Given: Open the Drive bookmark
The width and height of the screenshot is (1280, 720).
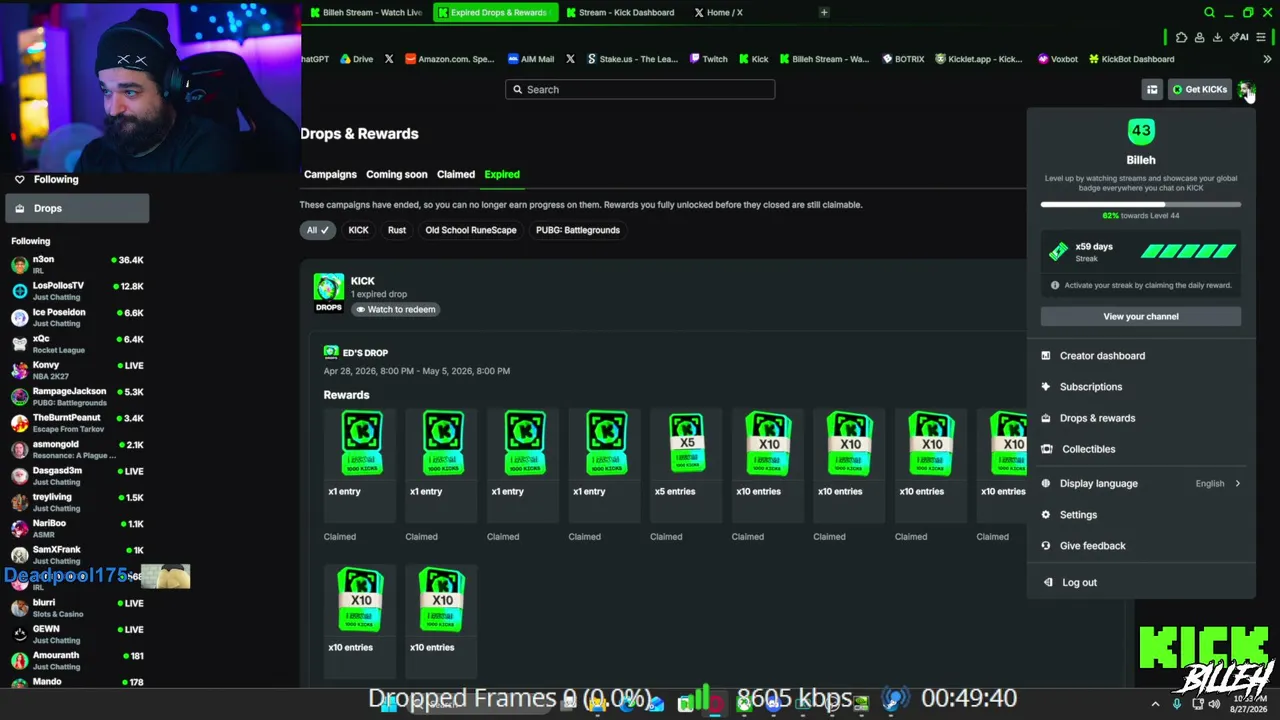Looking at the screenshot, I should pos(356,59).
